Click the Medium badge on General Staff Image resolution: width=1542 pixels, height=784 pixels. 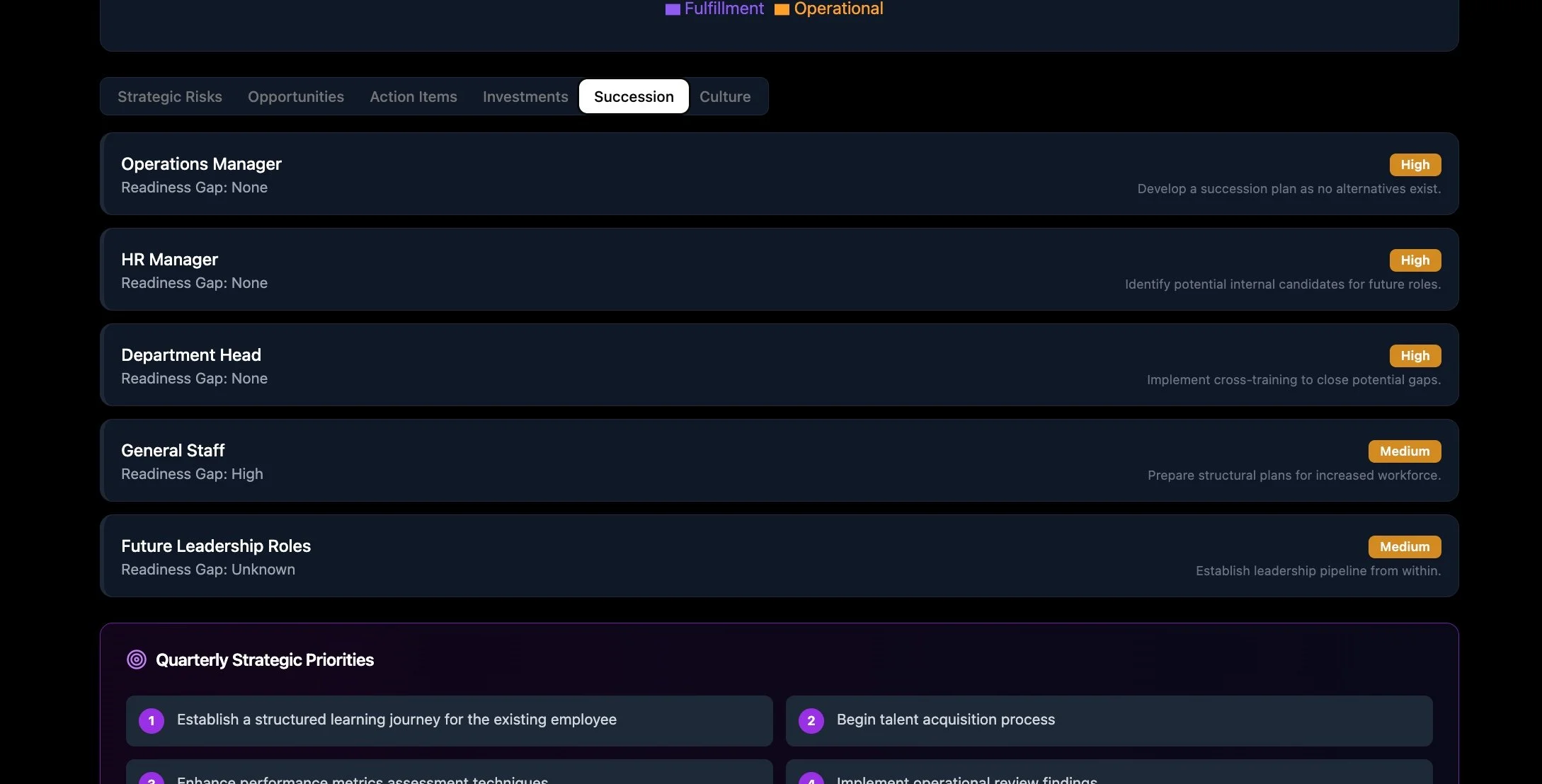click(1404, 451)
